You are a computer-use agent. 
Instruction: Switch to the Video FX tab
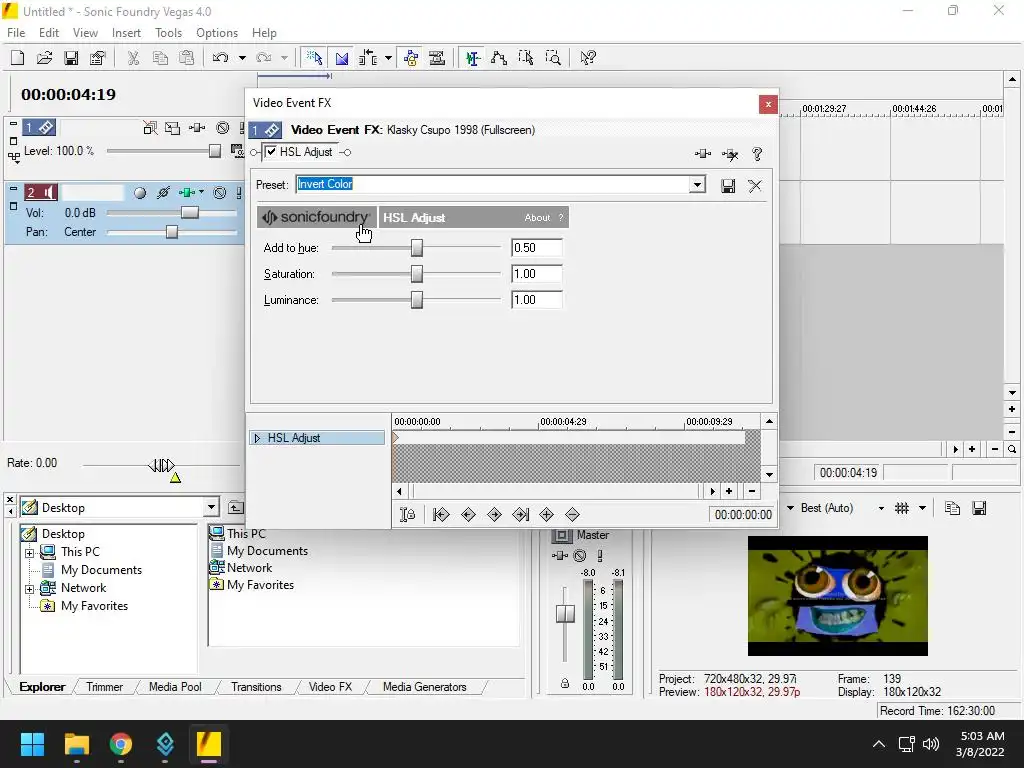(330, 687)
